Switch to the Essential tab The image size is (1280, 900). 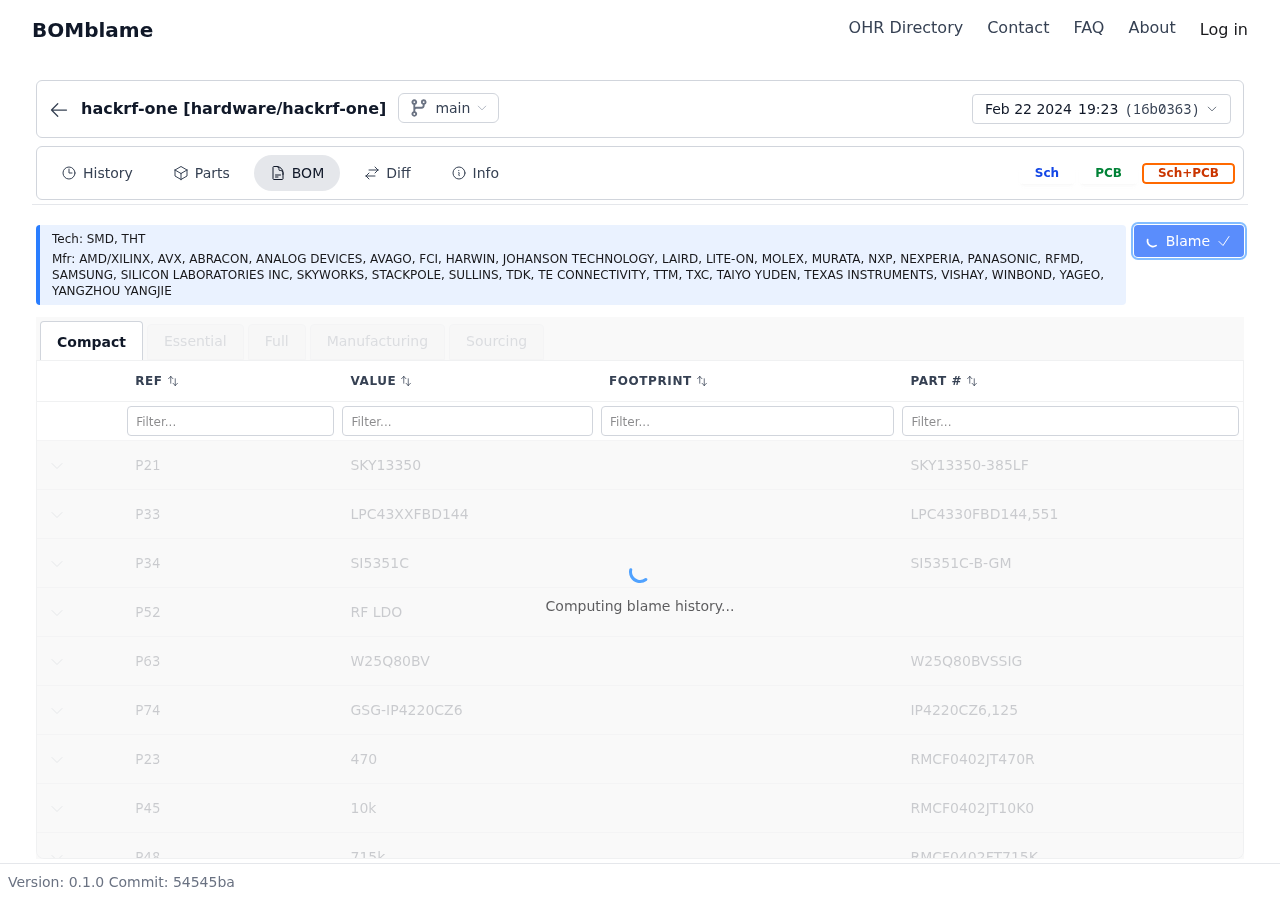(x=195, y=341)
